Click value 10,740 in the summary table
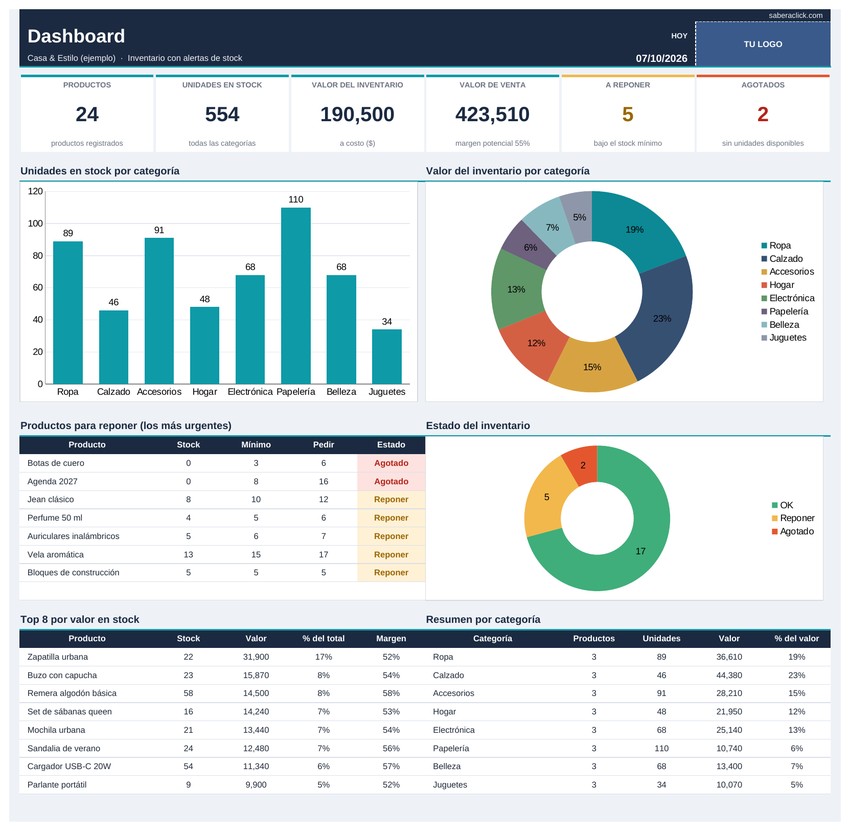The height and width of the screenshot is (831, 850). point(729,749)
